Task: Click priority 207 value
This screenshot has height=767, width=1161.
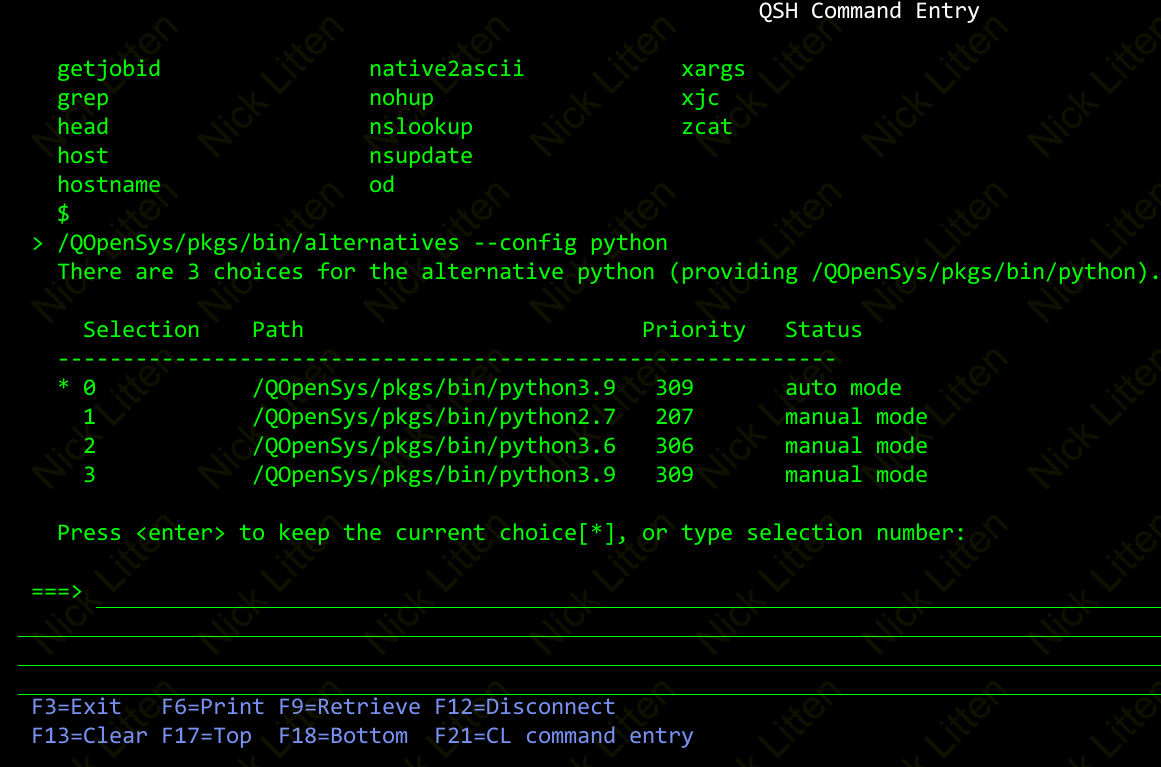Action: (675, 416)
